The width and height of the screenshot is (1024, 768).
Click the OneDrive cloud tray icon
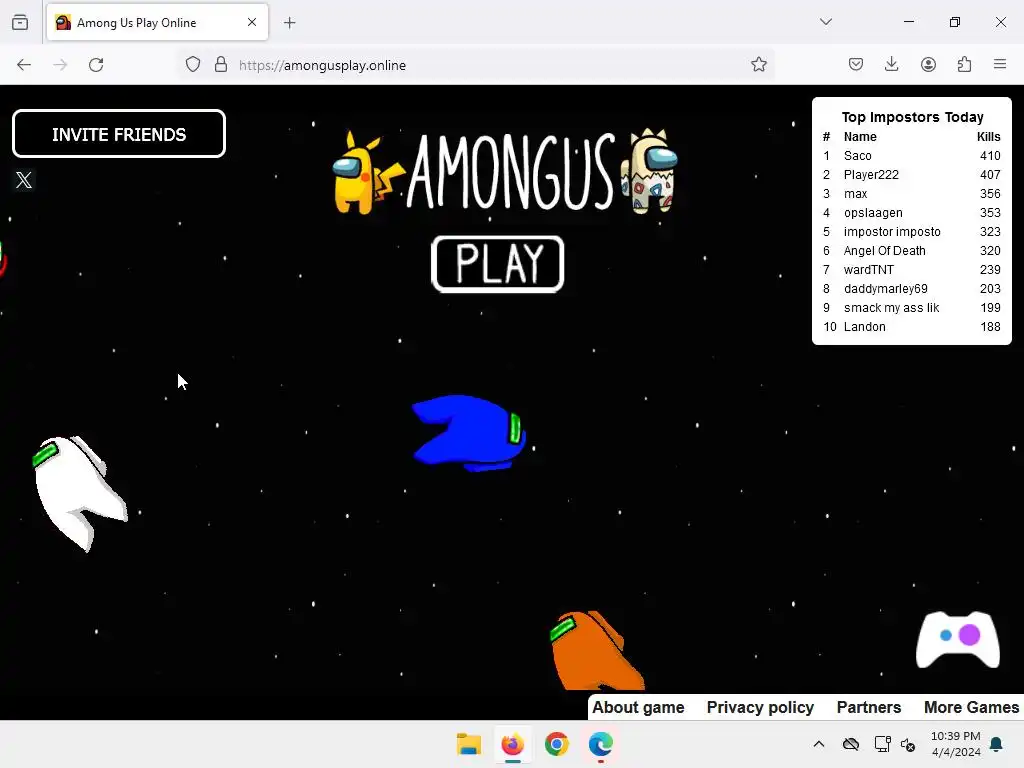coord(850,744)
